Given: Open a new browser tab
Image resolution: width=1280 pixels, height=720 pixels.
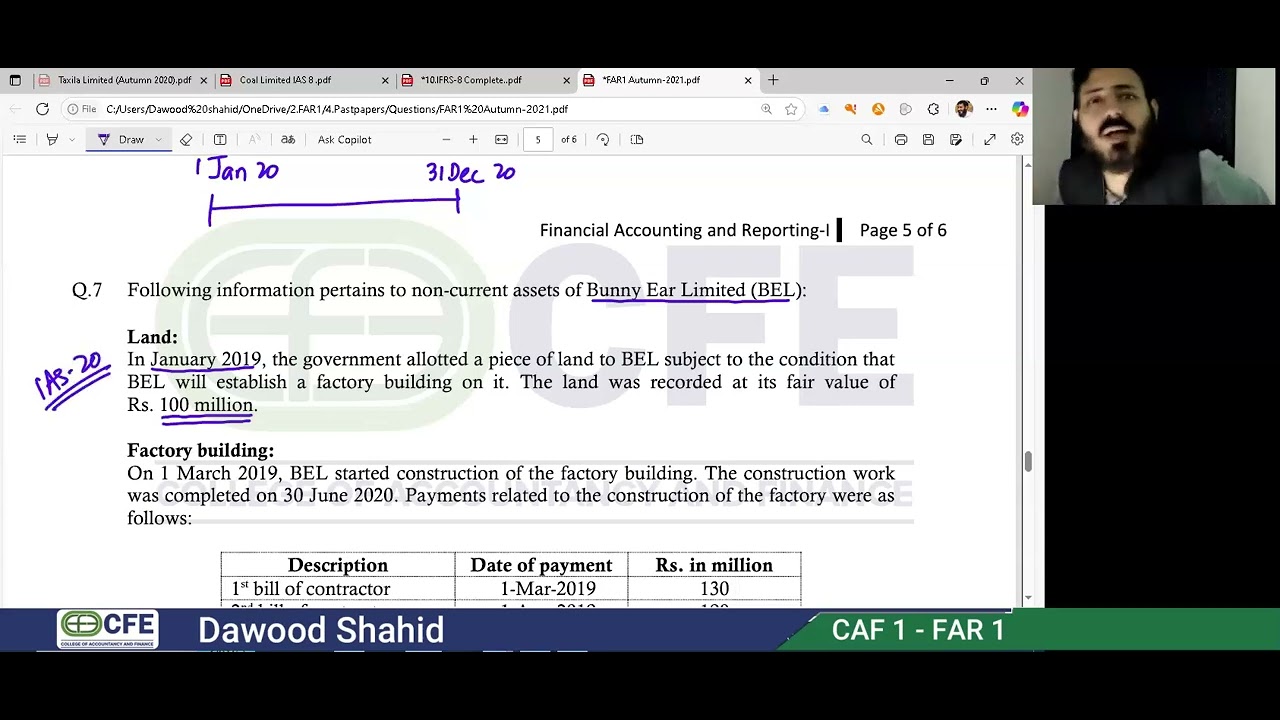Looking at the screenshot, I should [773, 80].
